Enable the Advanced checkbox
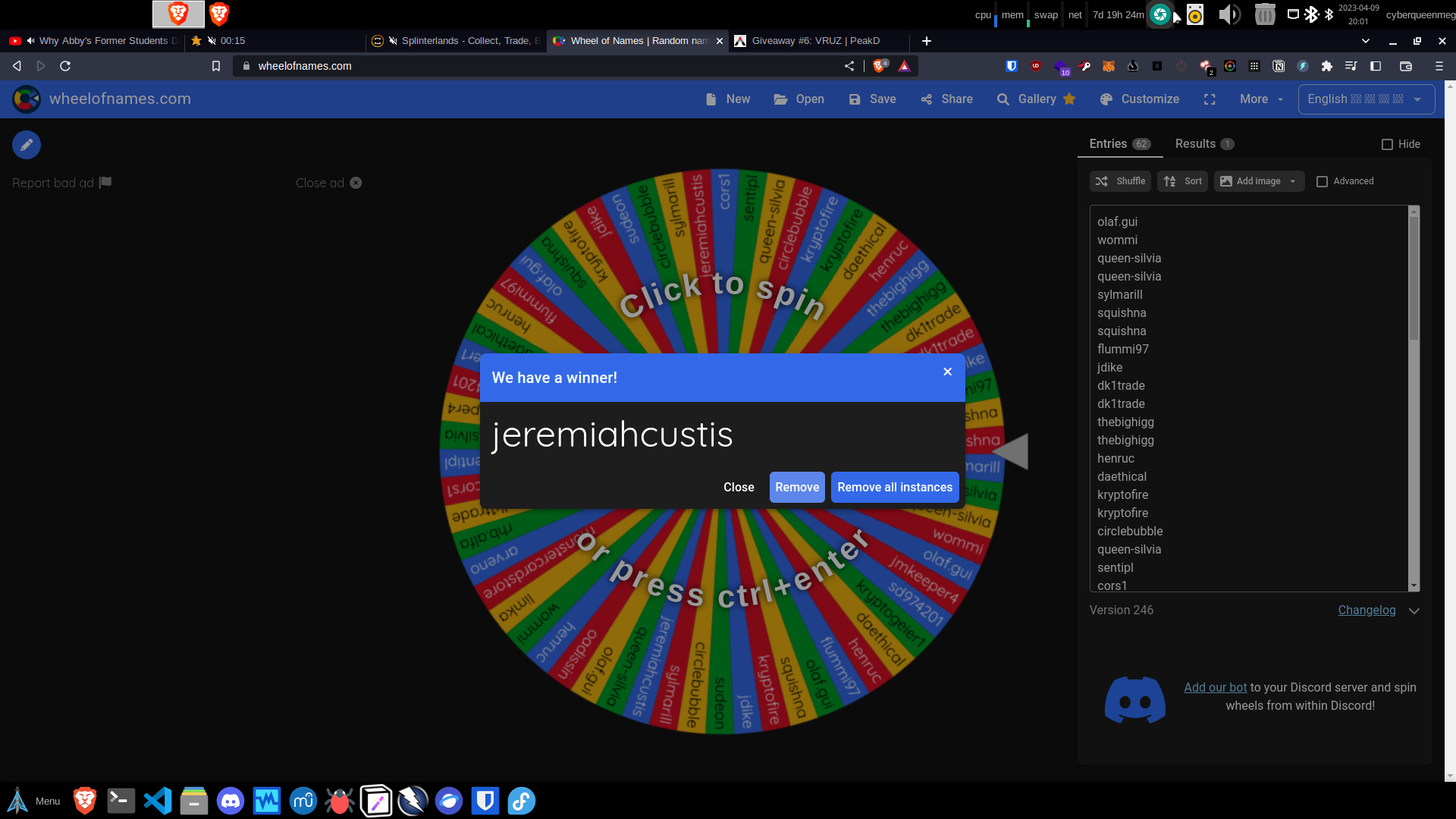 (x=1322, y=181)
